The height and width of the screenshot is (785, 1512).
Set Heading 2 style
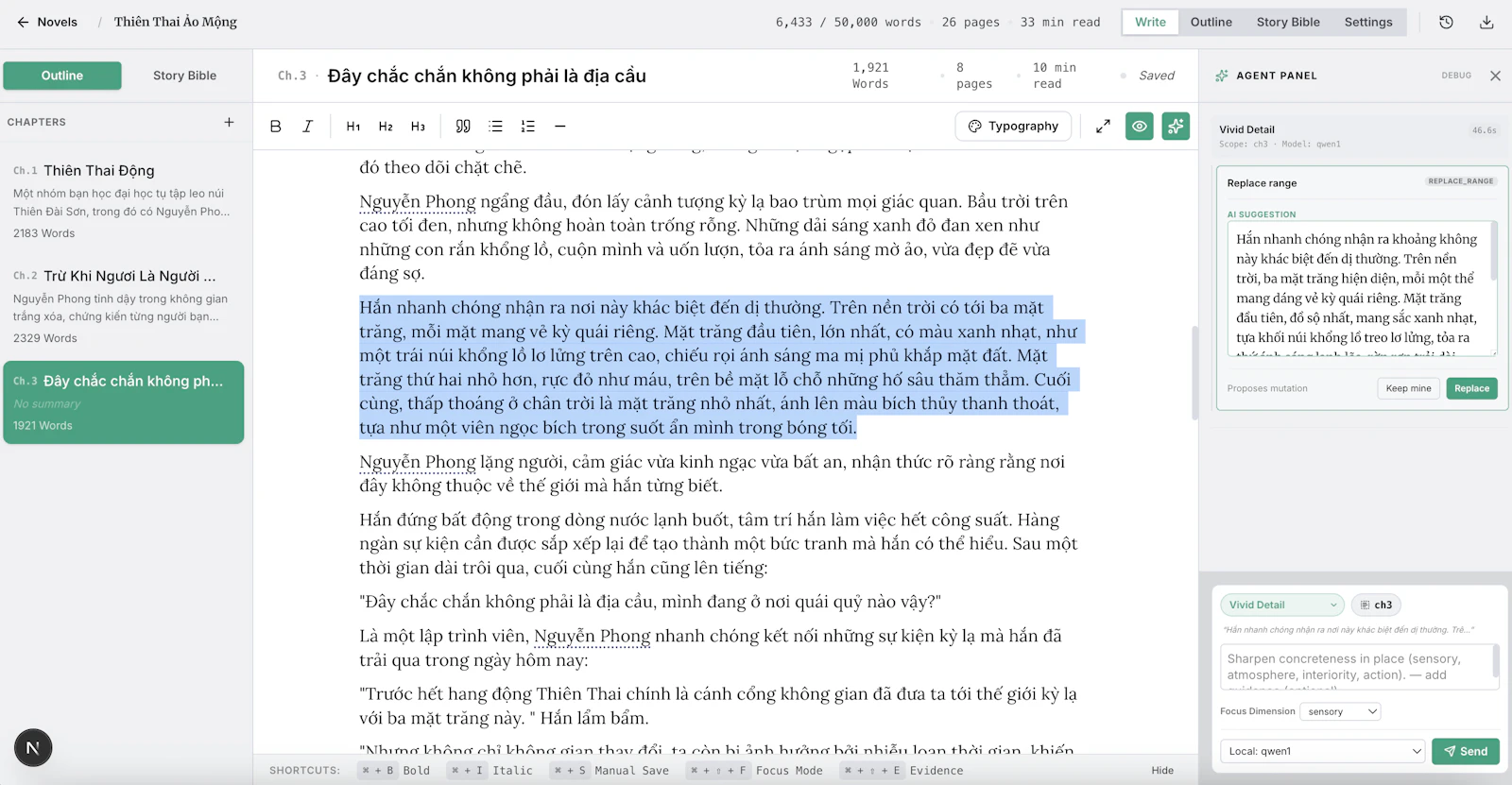click(386, 126)
